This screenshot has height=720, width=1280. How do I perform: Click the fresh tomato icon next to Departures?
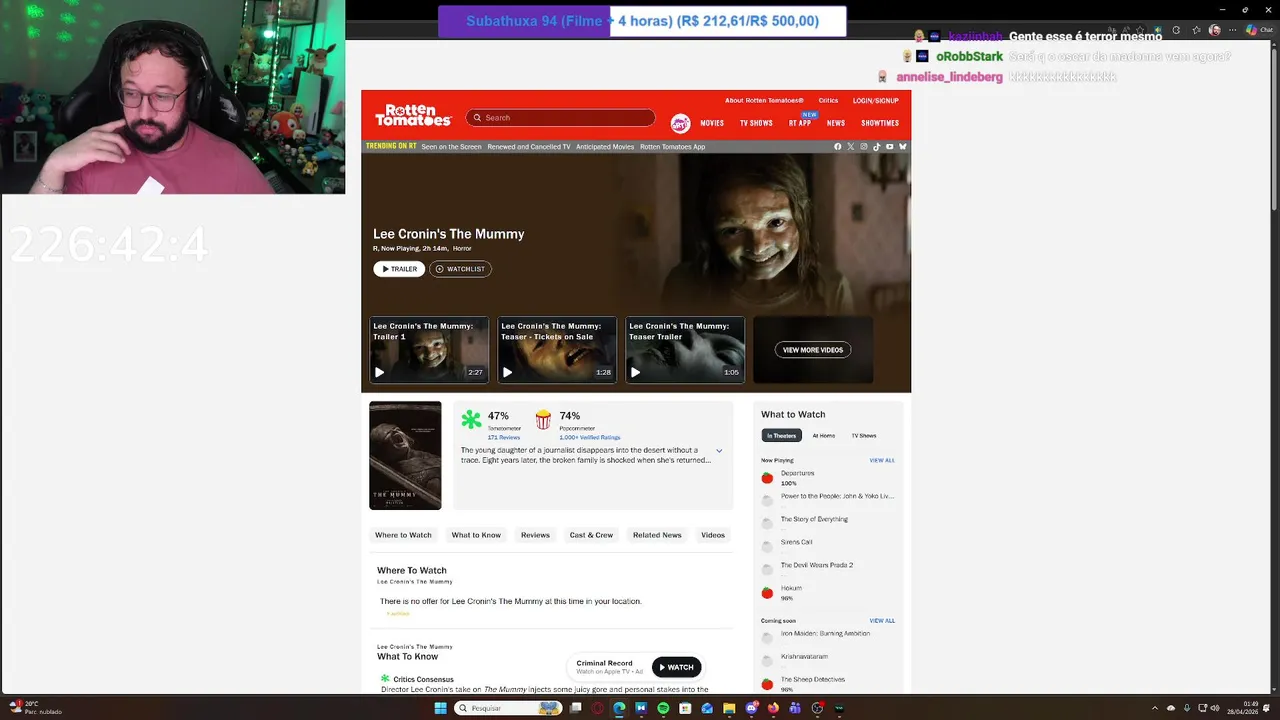(767, 478)
